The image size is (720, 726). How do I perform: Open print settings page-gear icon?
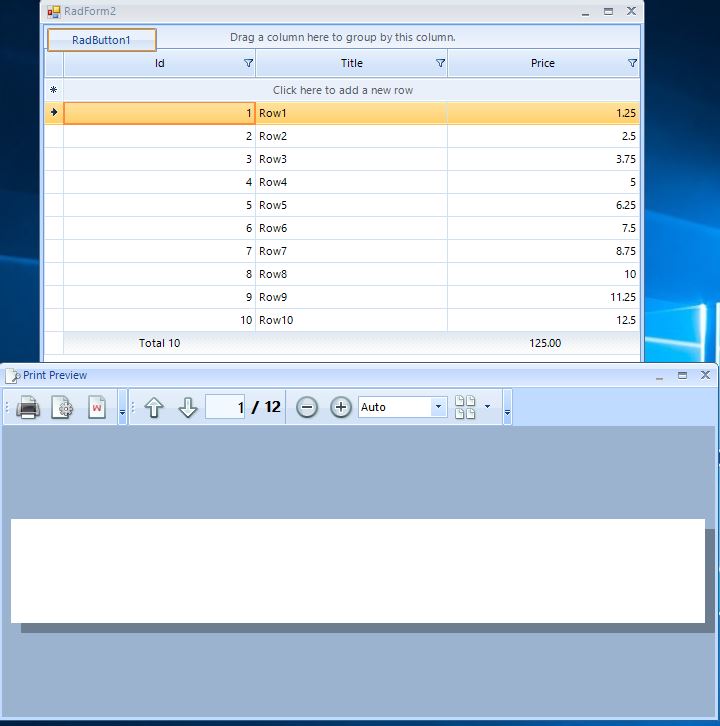pos(62,407)
